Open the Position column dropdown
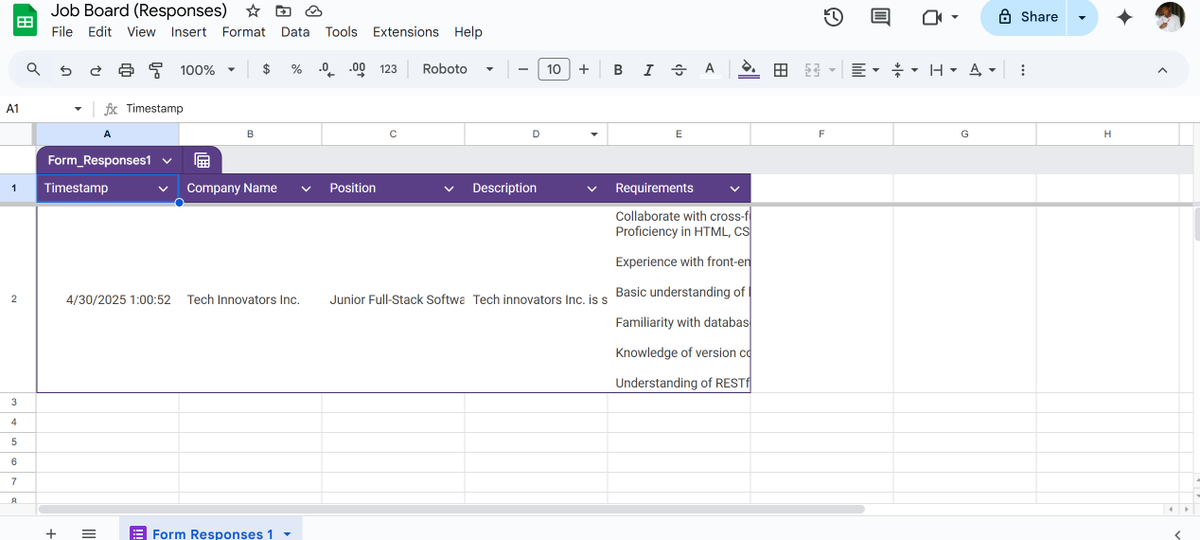 449,188
